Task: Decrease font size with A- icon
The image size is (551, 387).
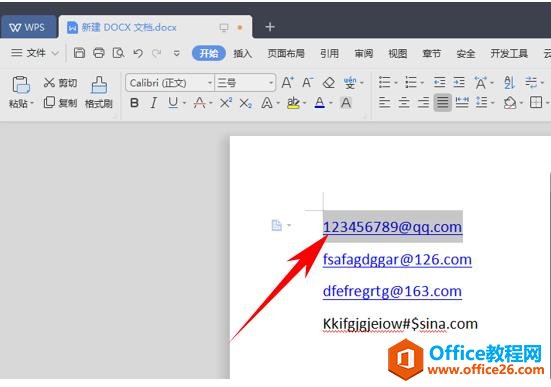Action: coord(308,83)
